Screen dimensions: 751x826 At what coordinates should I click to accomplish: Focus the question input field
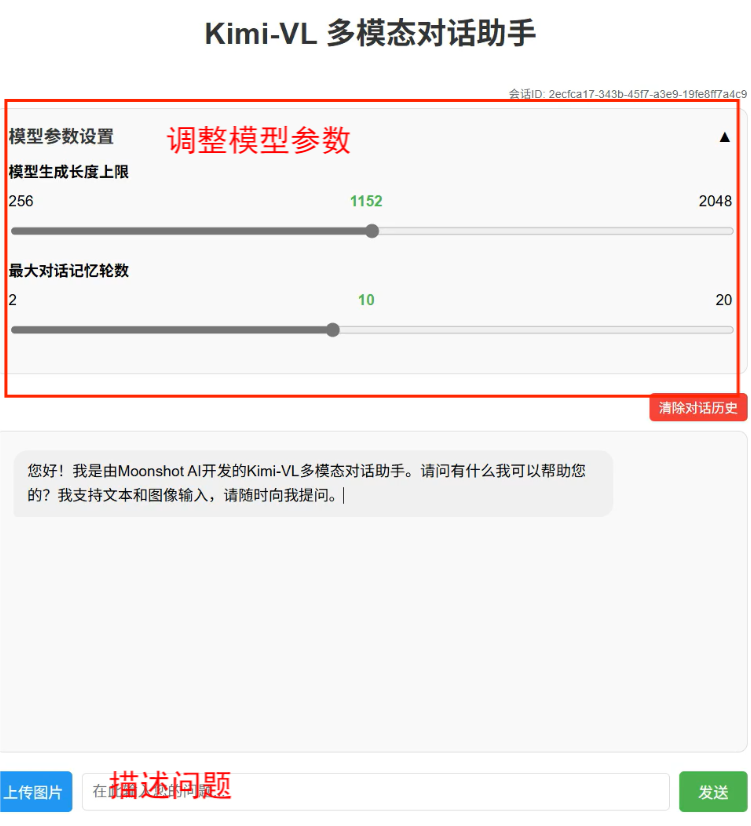pos(376,792)
